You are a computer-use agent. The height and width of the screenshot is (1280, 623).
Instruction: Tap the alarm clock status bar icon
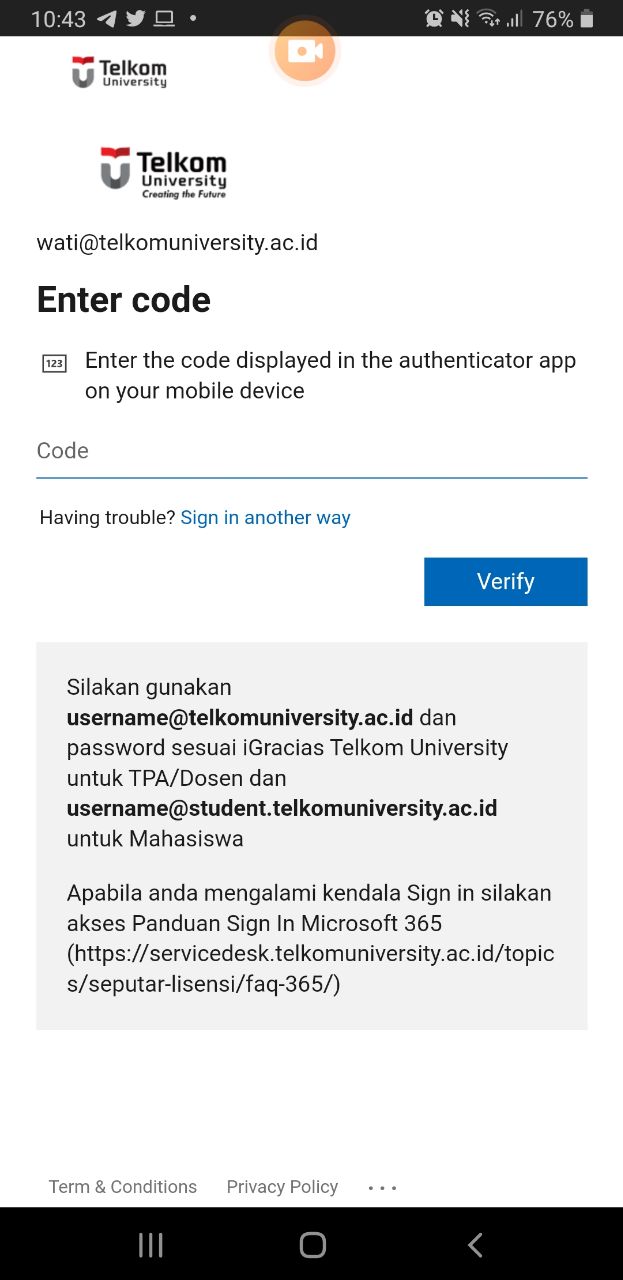point(432,18)
